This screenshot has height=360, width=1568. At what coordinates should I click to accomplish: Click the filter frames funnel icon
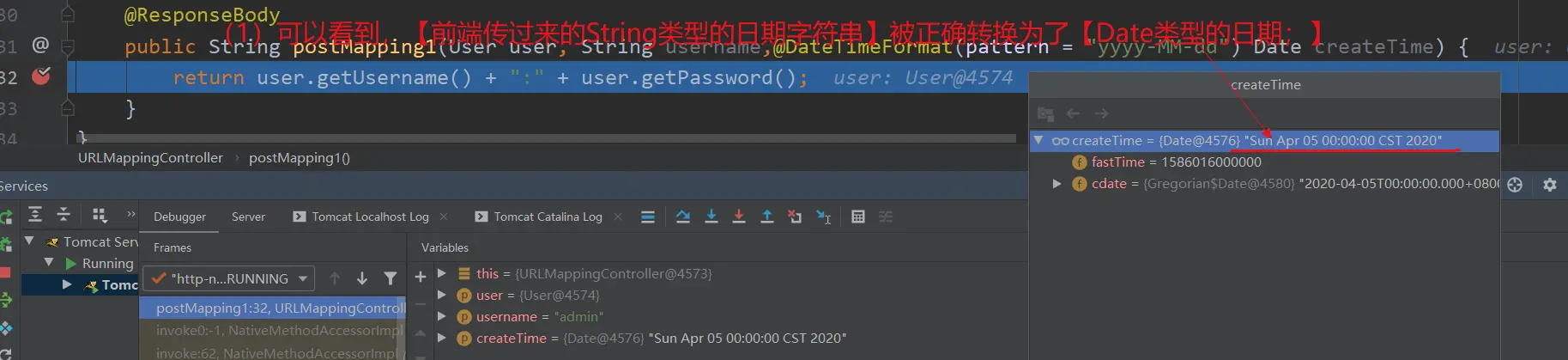390,278
